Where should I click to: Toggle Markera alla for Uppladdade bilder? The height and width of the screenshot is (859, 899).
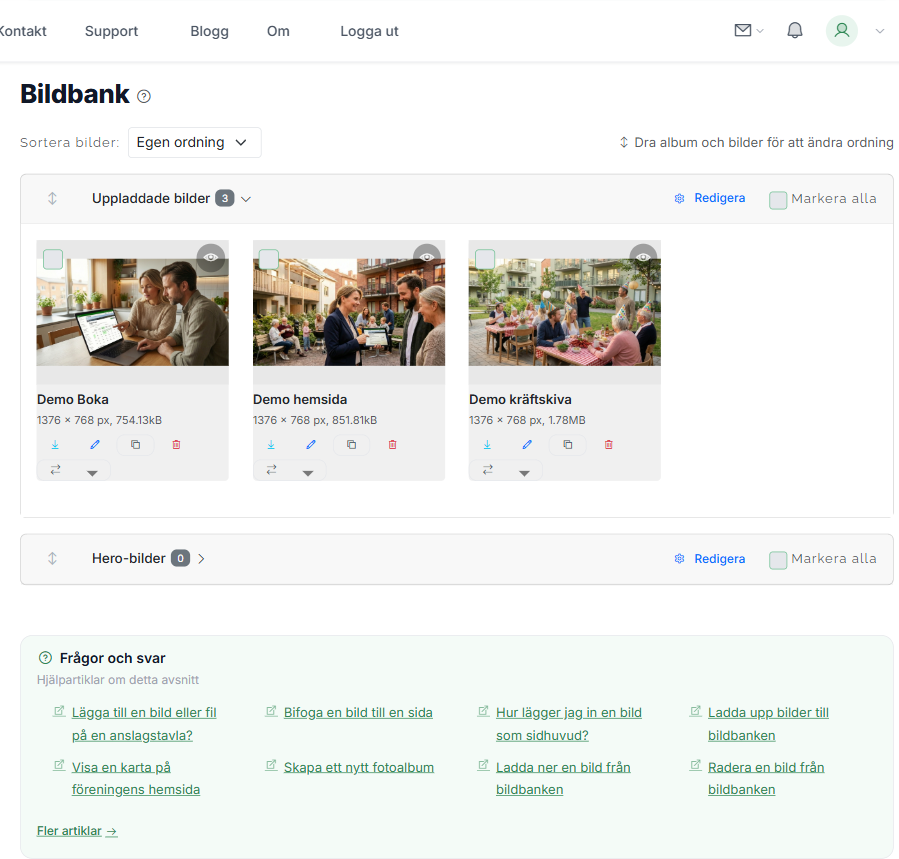click(x=777, y=200)
